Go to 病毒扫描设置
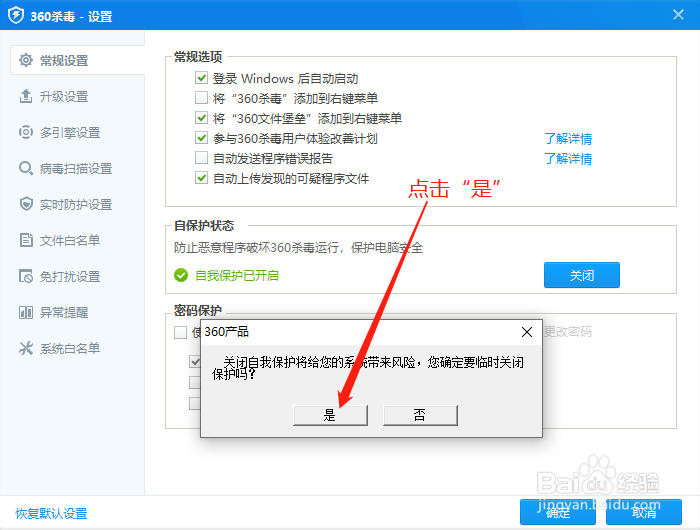Screen dimensions: 700x530 pos(76,168)
